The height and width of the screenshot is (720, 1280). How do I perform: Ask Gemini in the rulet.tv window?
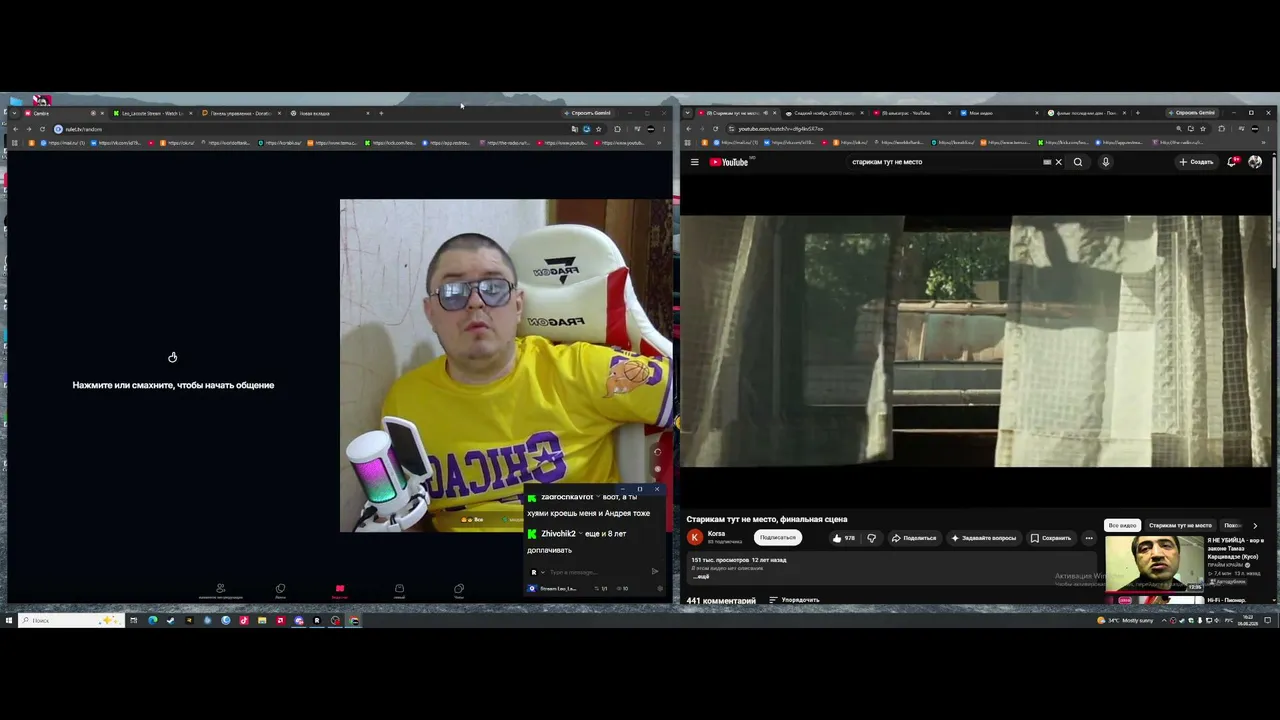[587, 113]
